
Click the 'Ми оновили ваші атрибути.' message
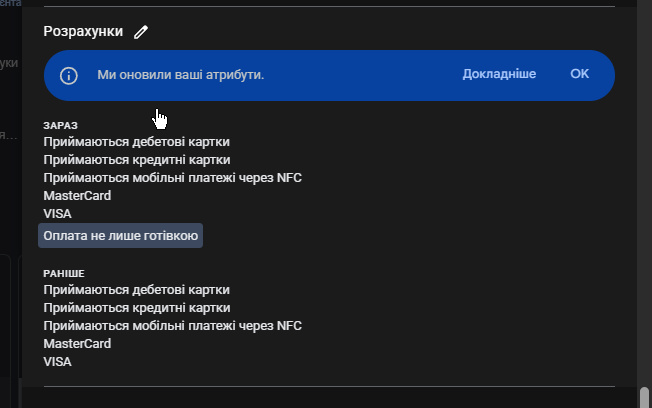point(180,75)
